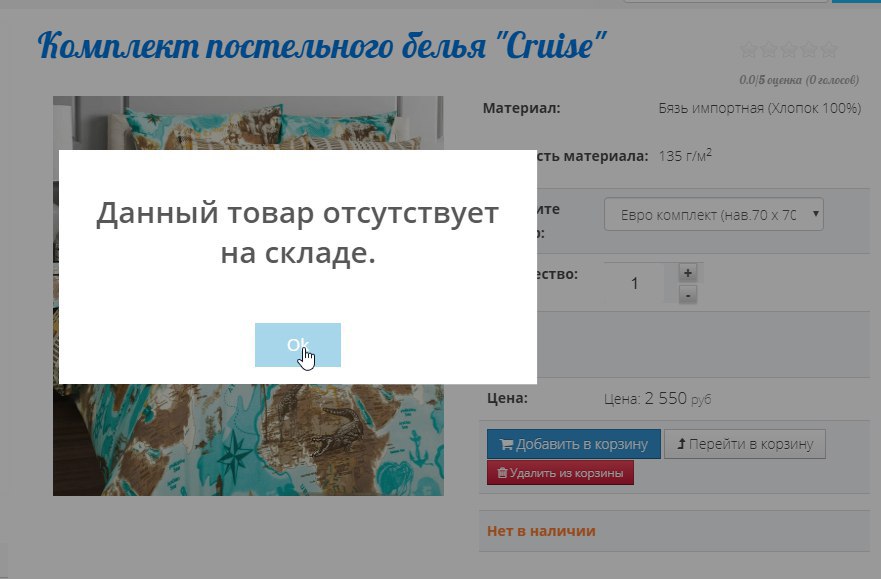Image resolution: width=881 pixels, height=579 pixels.
Task: Open the Евро комплект size dropdown
Action: (x=714, y=215)
